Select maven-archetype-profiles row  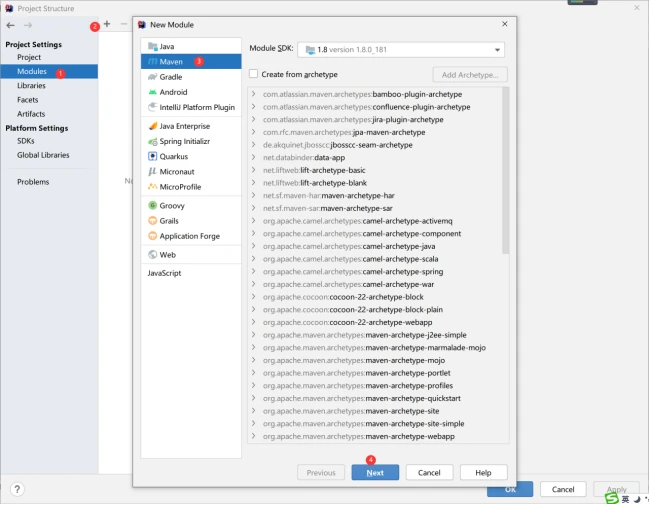tap(375, 386)
